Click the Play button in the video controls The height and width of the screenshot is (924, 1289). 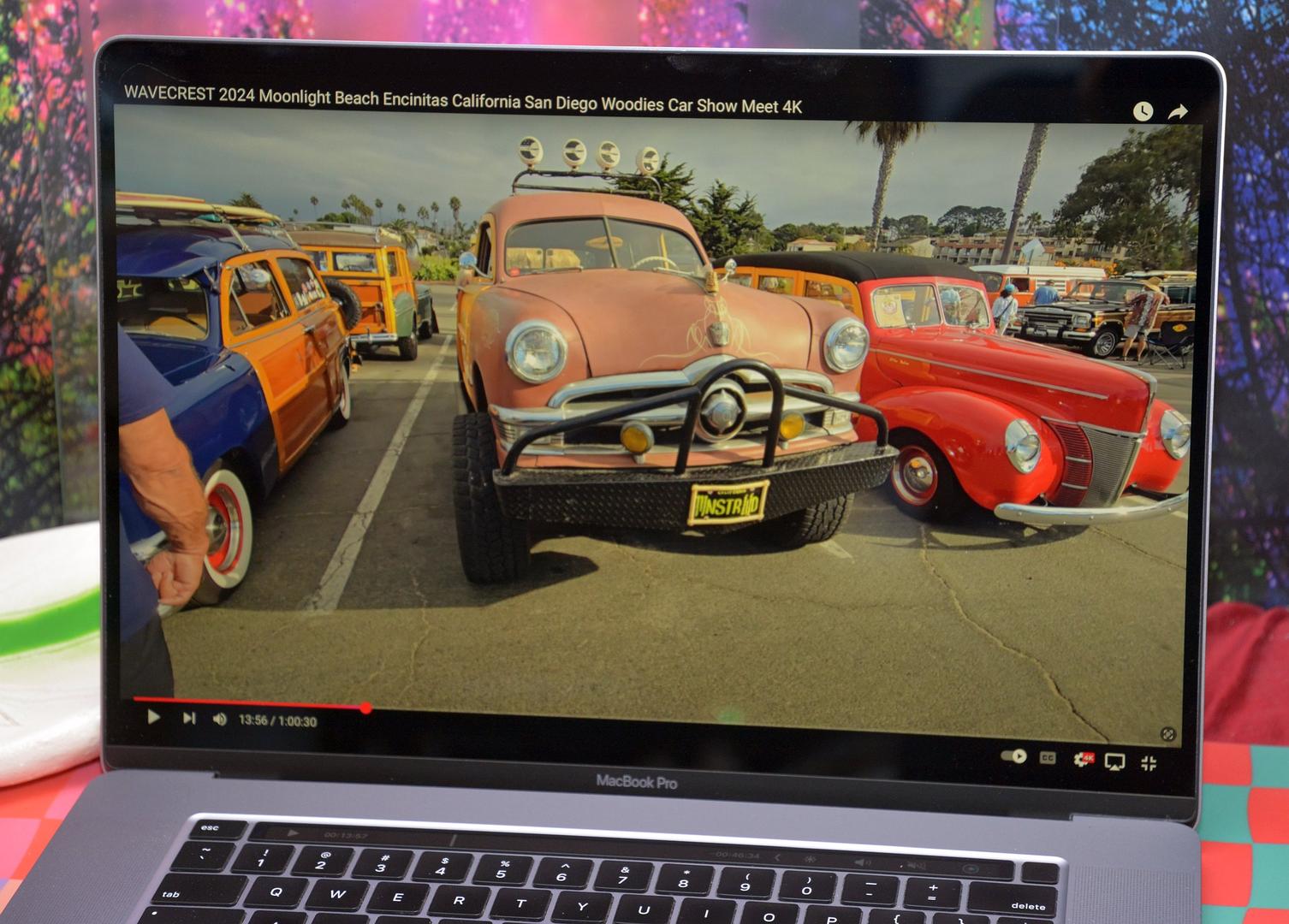153,717
